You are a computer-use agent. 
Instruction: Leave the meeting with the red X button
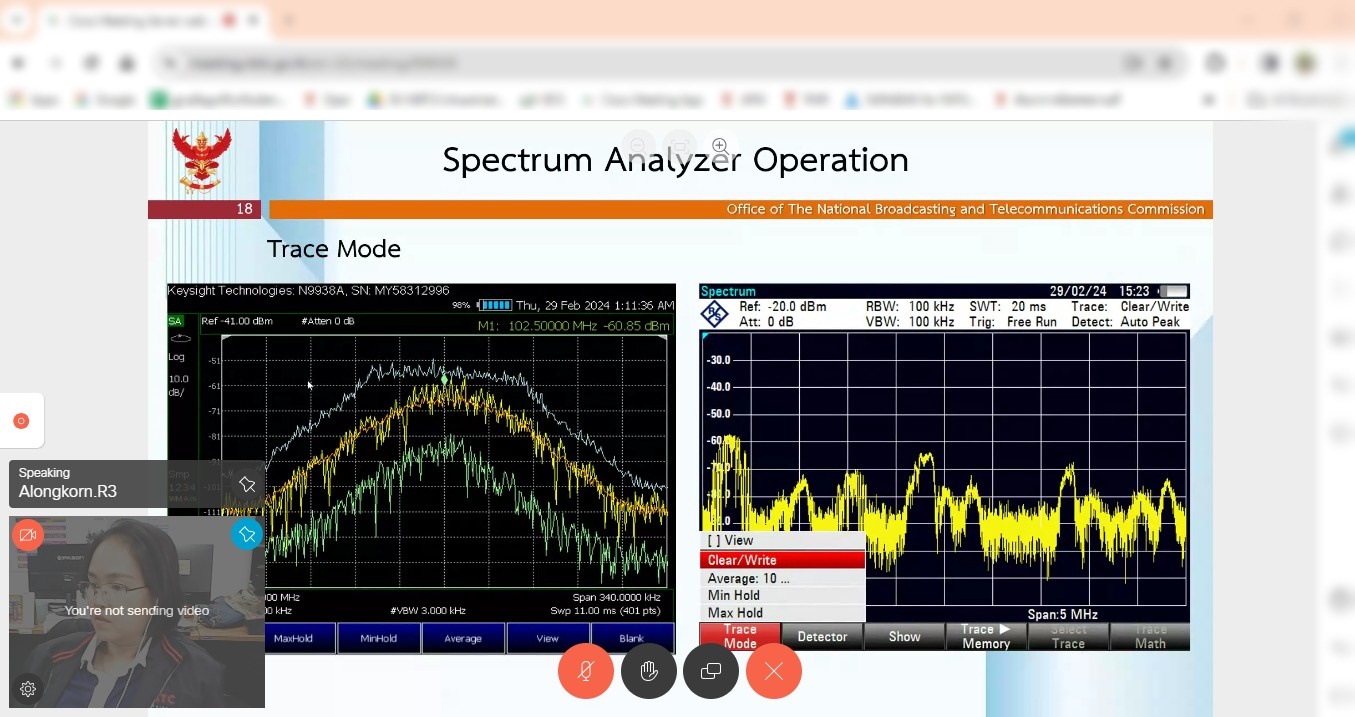tap(774, 671)
